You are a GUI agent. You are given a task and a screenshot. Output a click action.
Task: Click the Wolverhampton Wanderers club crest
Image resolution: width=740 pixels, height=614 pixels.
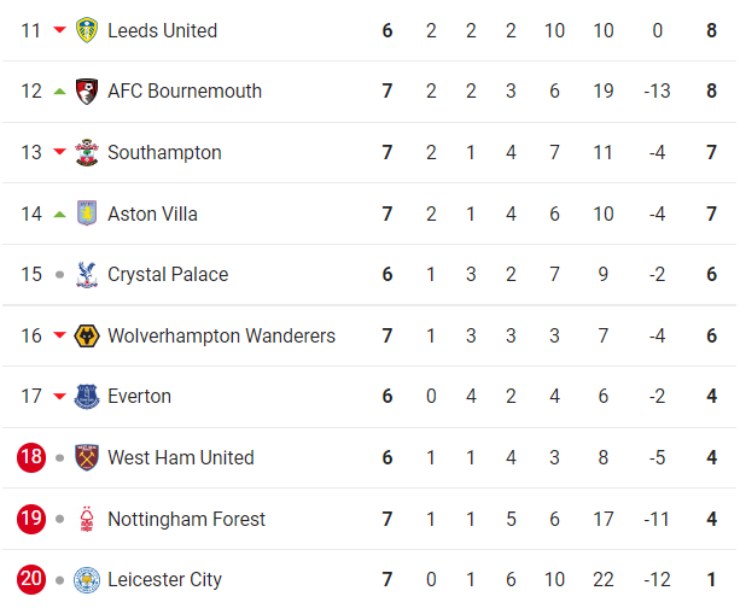(87, 336)
